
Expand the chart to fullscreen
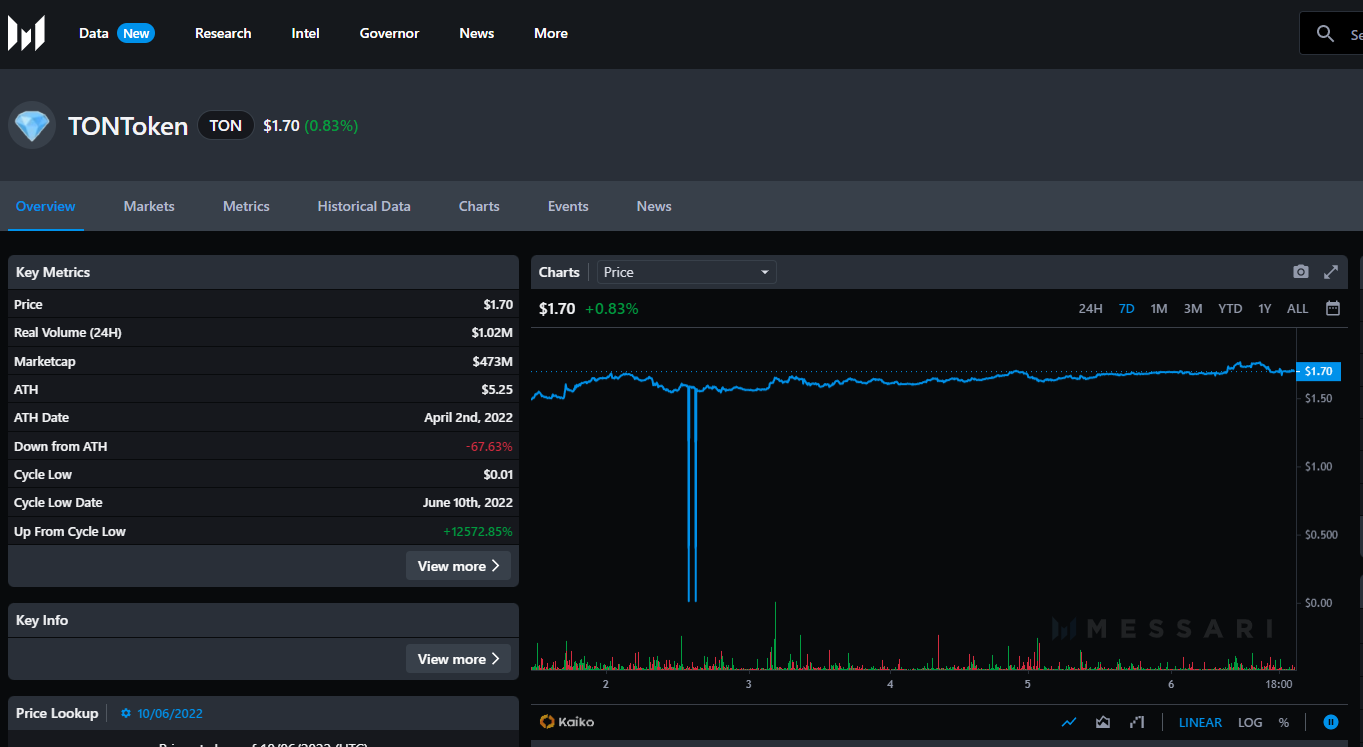1331,272
